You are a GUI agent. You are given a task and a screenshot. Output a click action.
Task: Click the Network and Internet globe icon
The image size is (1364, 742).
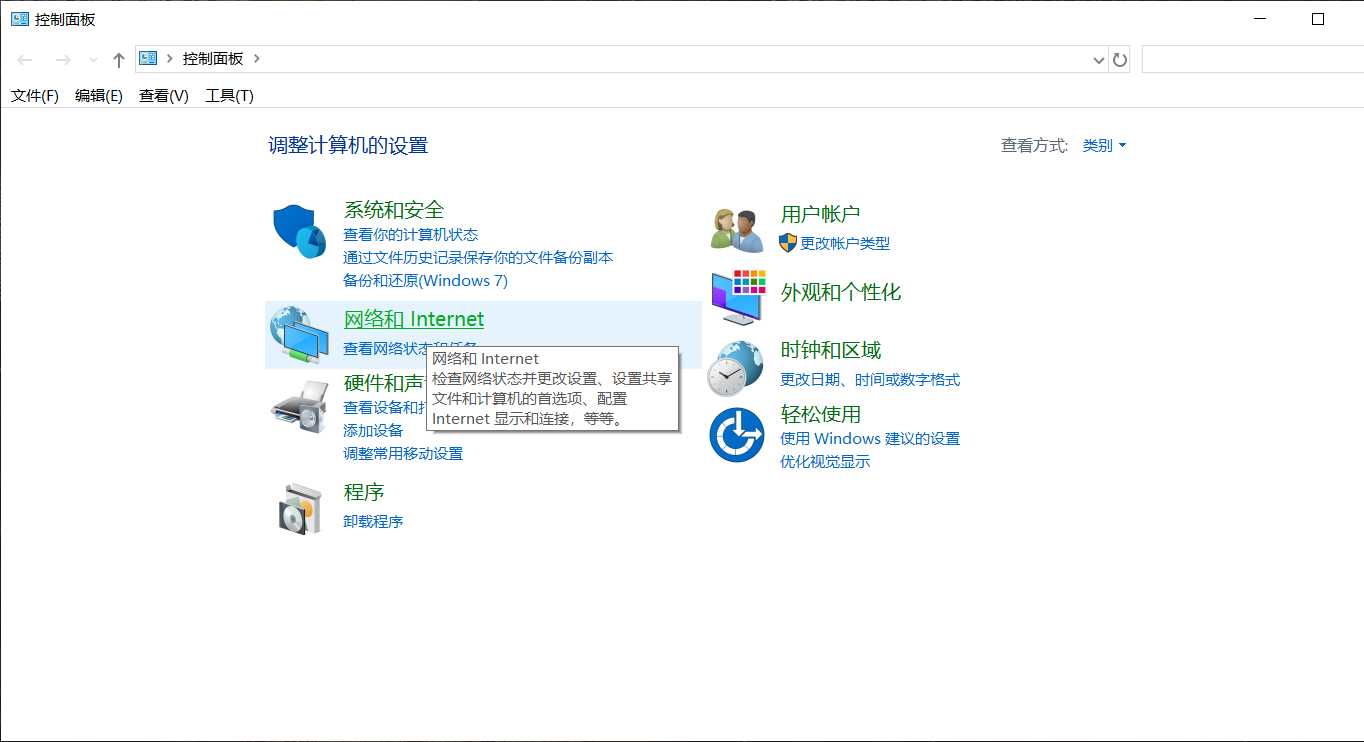(x=300, y=335)
